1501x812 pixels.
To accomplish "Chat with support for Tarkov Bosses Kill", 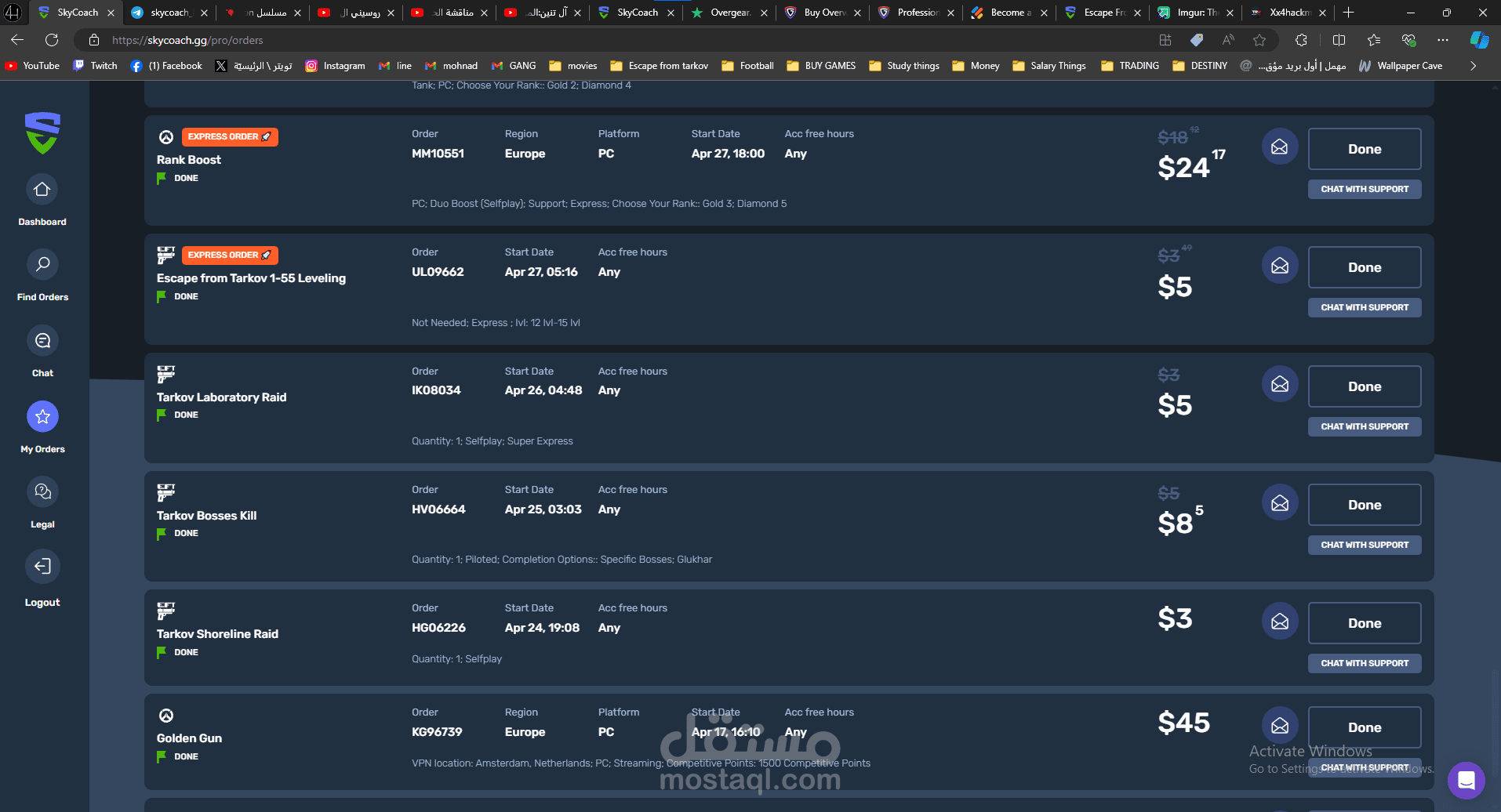I will pyautogui.click(x=1365, y=545).
